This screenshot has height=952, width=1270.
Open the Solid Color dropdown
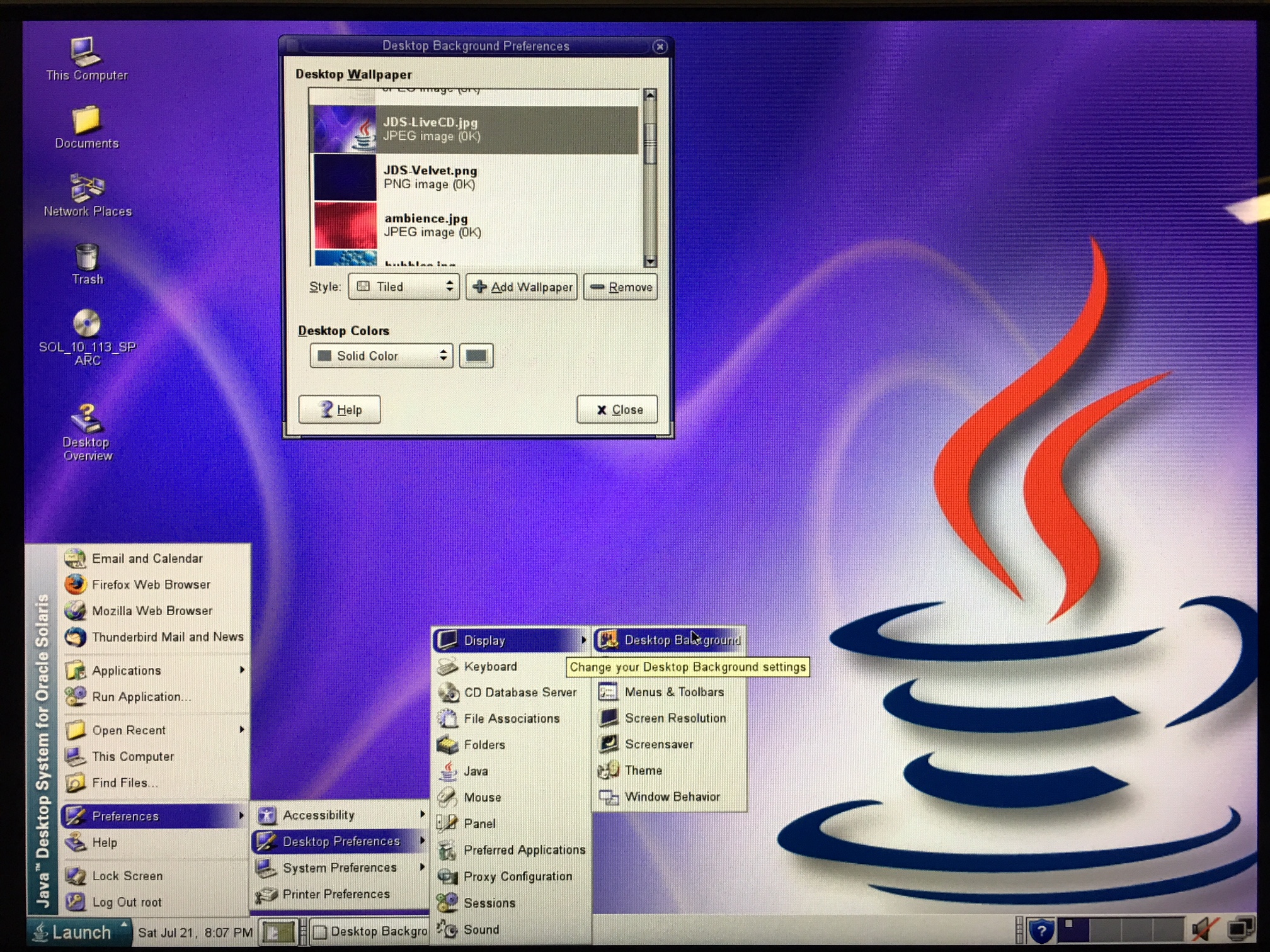pyautogui.click(x=381, y=356)
